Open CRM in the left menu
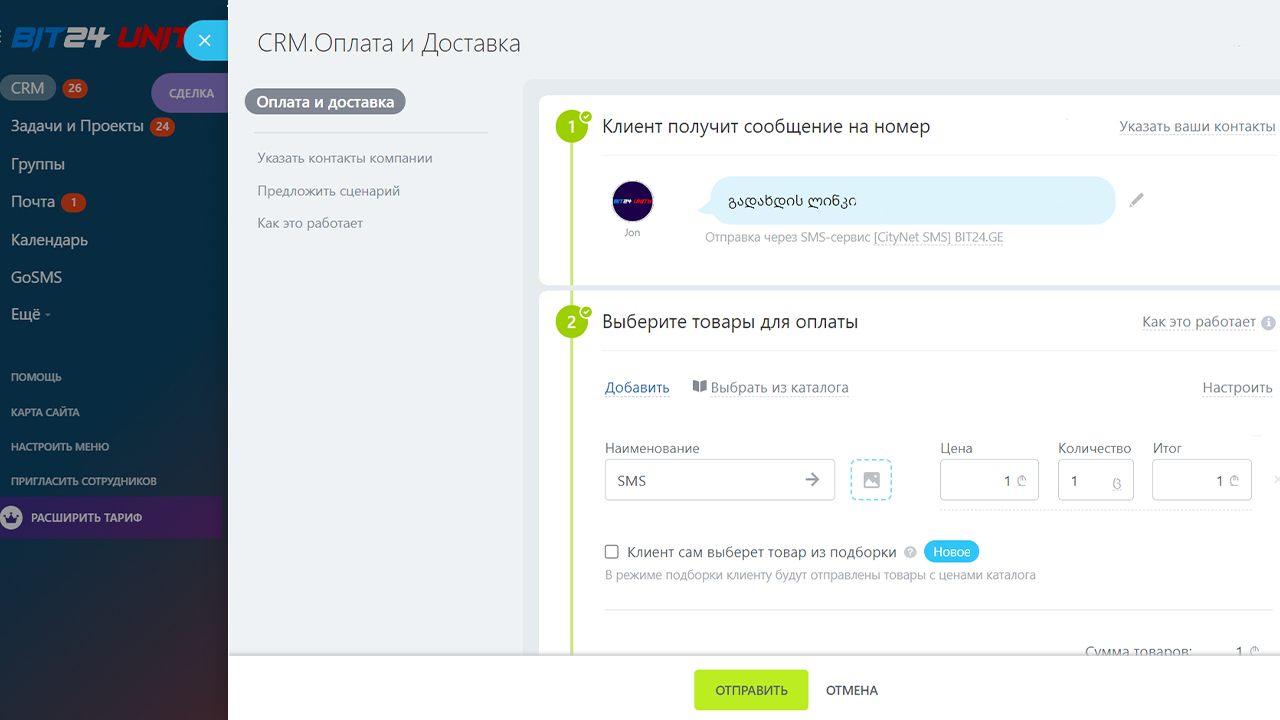1280x720 pixels. click(28, 88)
